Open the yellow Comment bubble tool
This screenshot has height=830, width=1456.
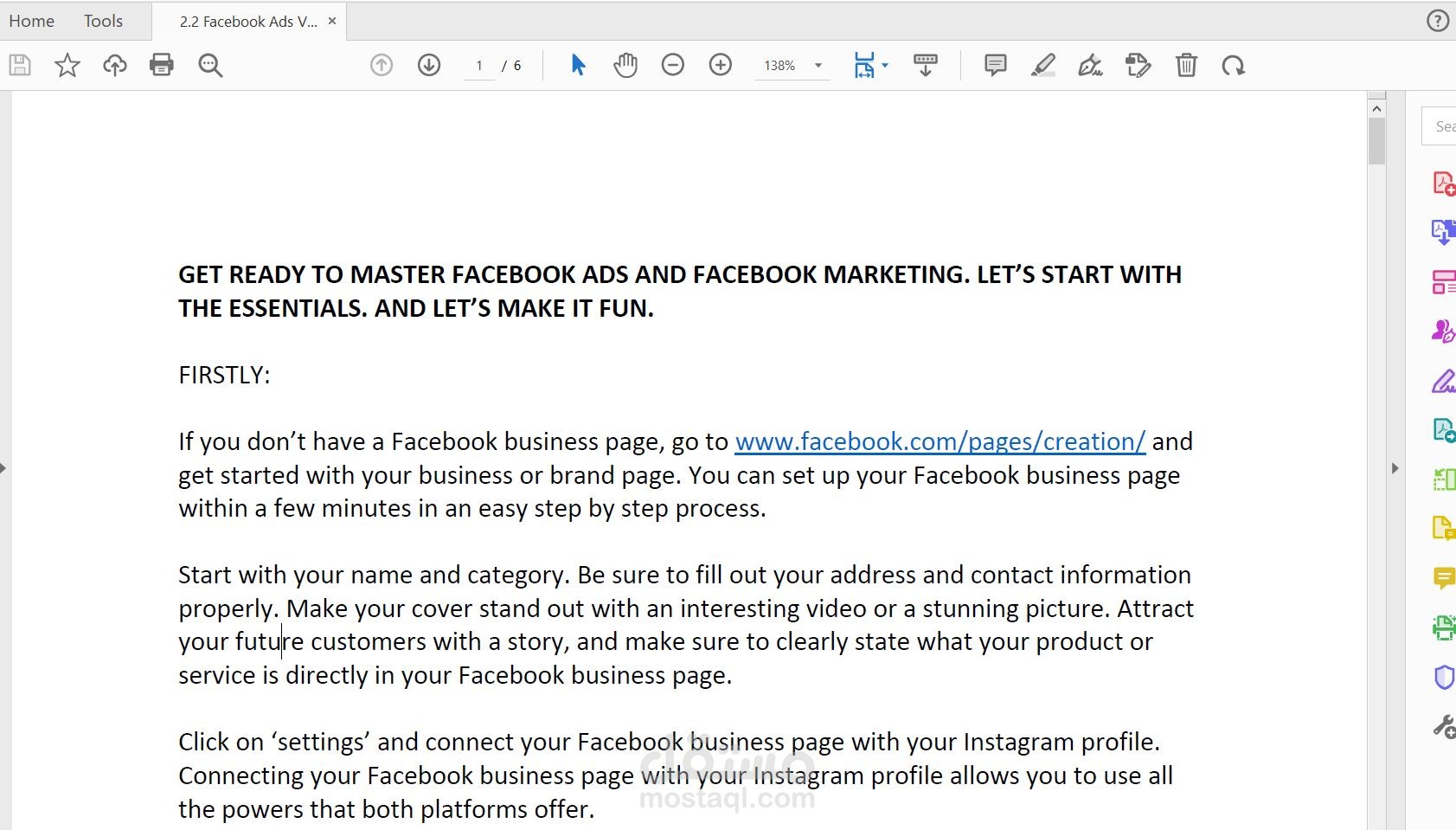(1444, 578)
